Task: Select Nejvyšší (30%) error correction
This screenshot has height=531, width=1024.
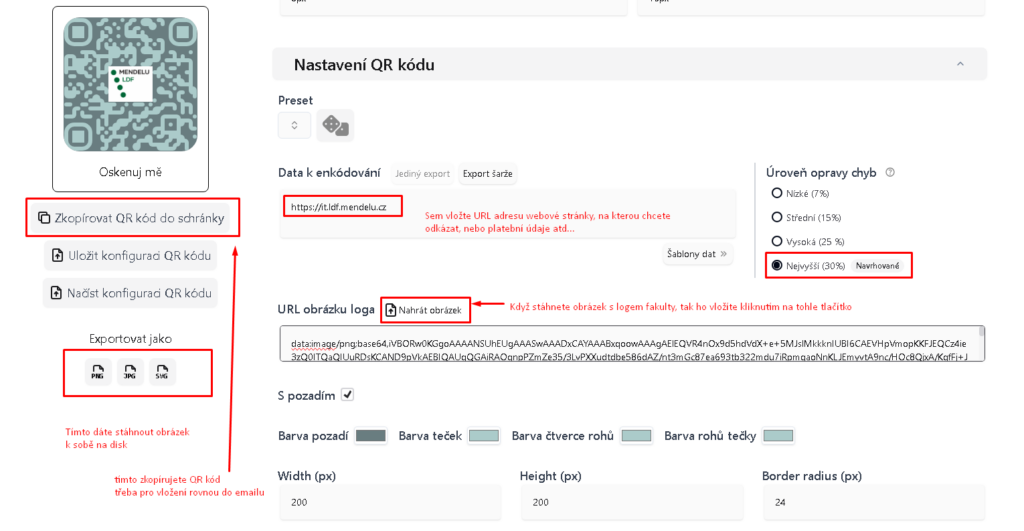Action: point(776,265)
